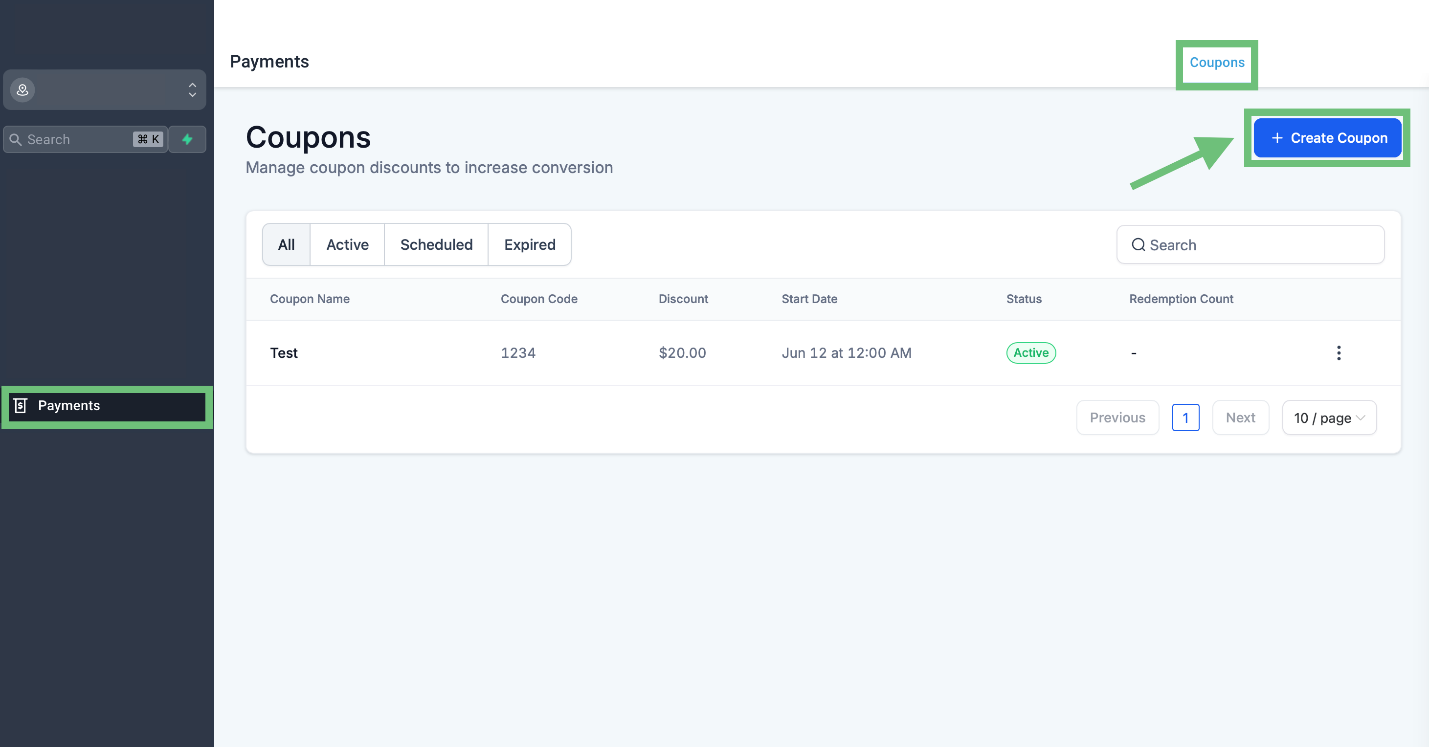Screen dimensions: 1429x747
Task: Click the lightning bolt quick actions icon
Action: coord(187,139)
